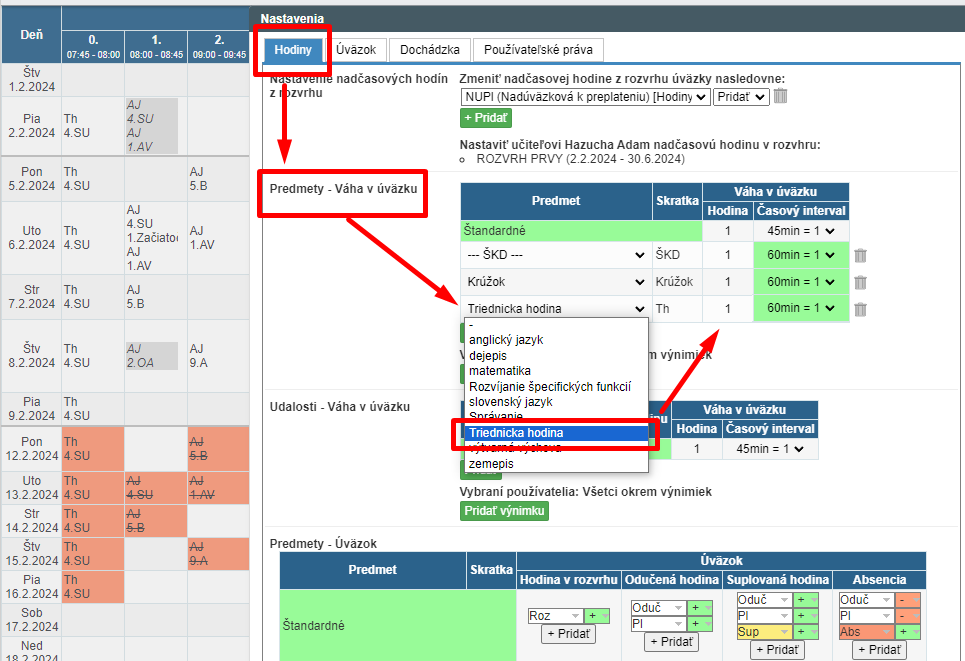Click ROZVRH PRVY (2.2.2024 - 30.6.2024) entry
The width and height of the screenshot is (965, 661).
(x=580, y=159)
